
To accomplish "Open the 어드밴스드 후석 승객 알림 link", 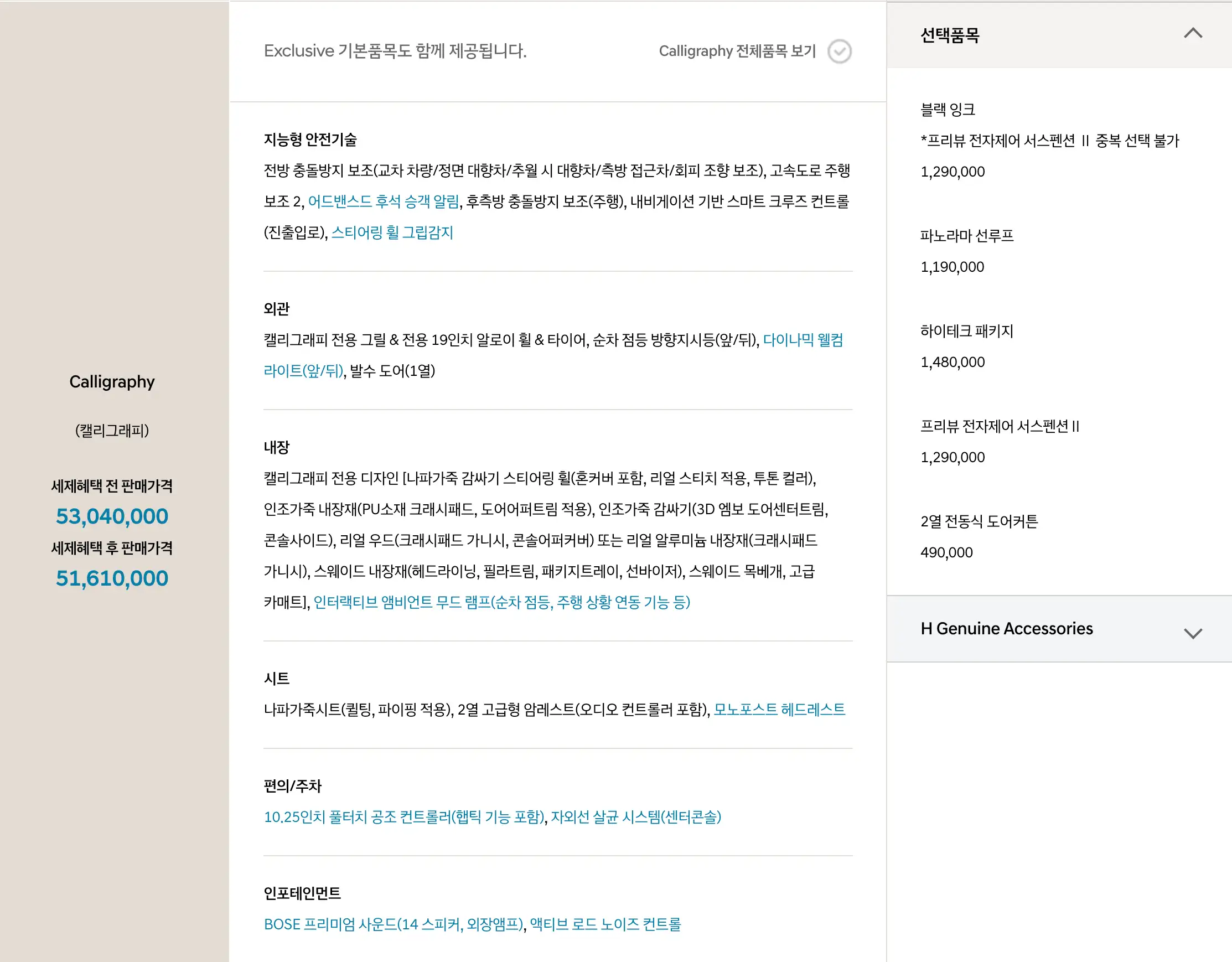I will point(384,201).
